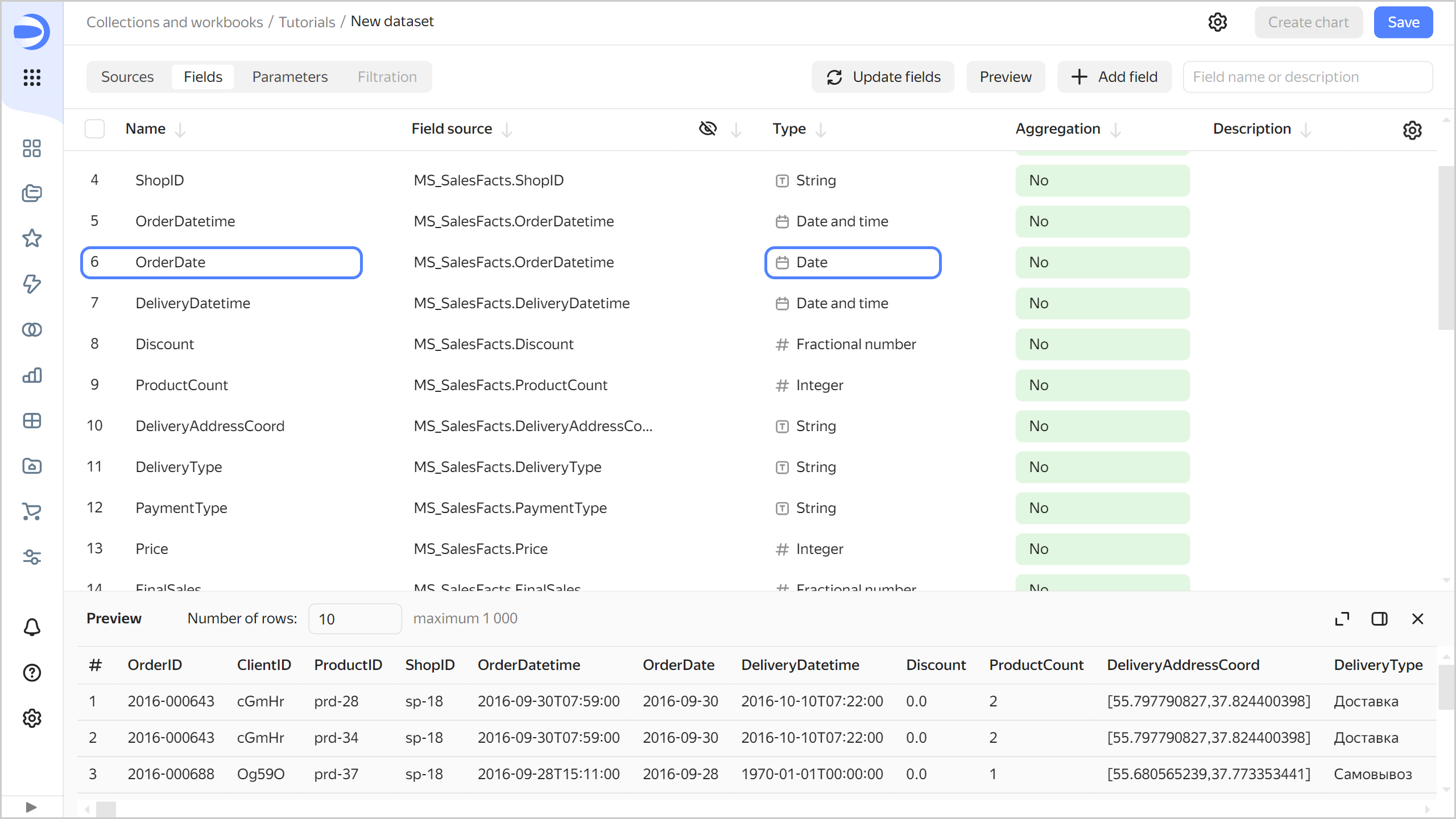Switch to the Parameters tab
The width and height of the screenshot is (1456, 819).
coord(289,77)
